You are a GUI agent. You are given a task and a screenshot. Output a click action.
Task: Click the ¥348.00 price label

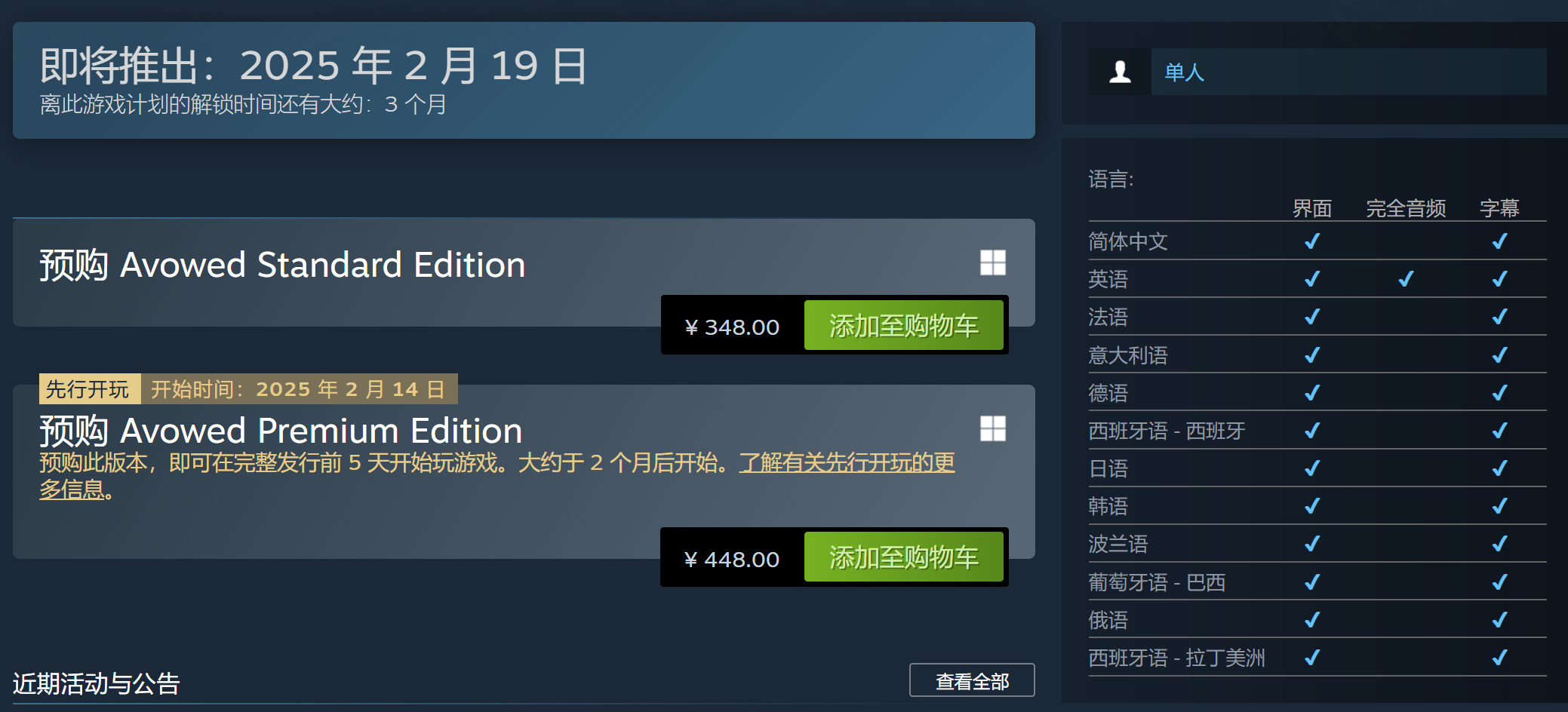[730, 327]
